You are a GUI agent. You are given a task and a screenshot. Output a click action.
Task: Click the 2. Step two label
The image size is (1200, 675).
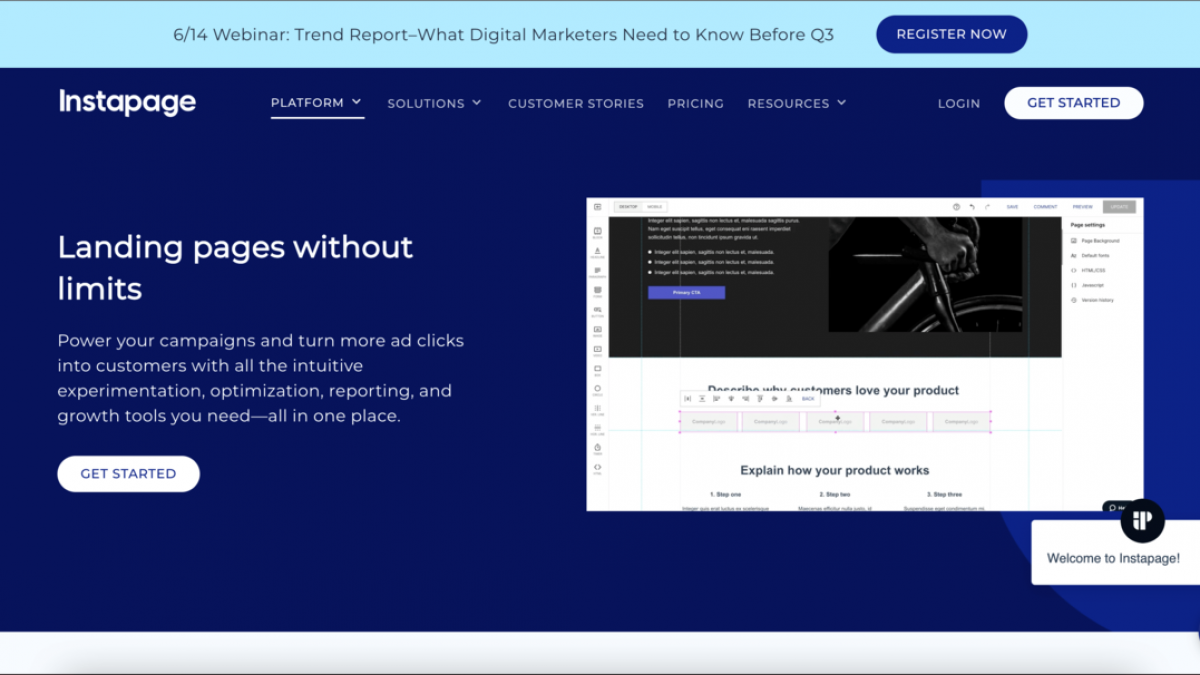point(834,494)
